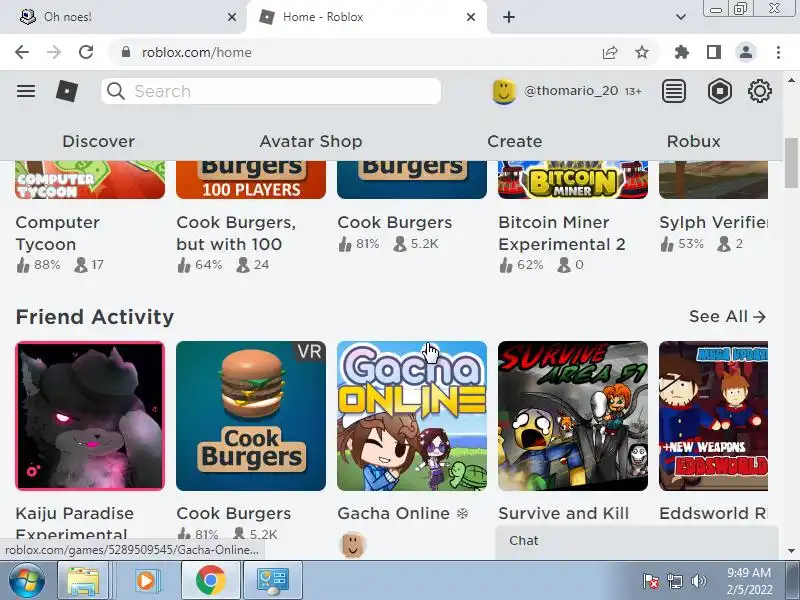This screenshot has height=600, width=800.
Task: Open the Robux hexagon icon
Action: click(x=719, y=91)
